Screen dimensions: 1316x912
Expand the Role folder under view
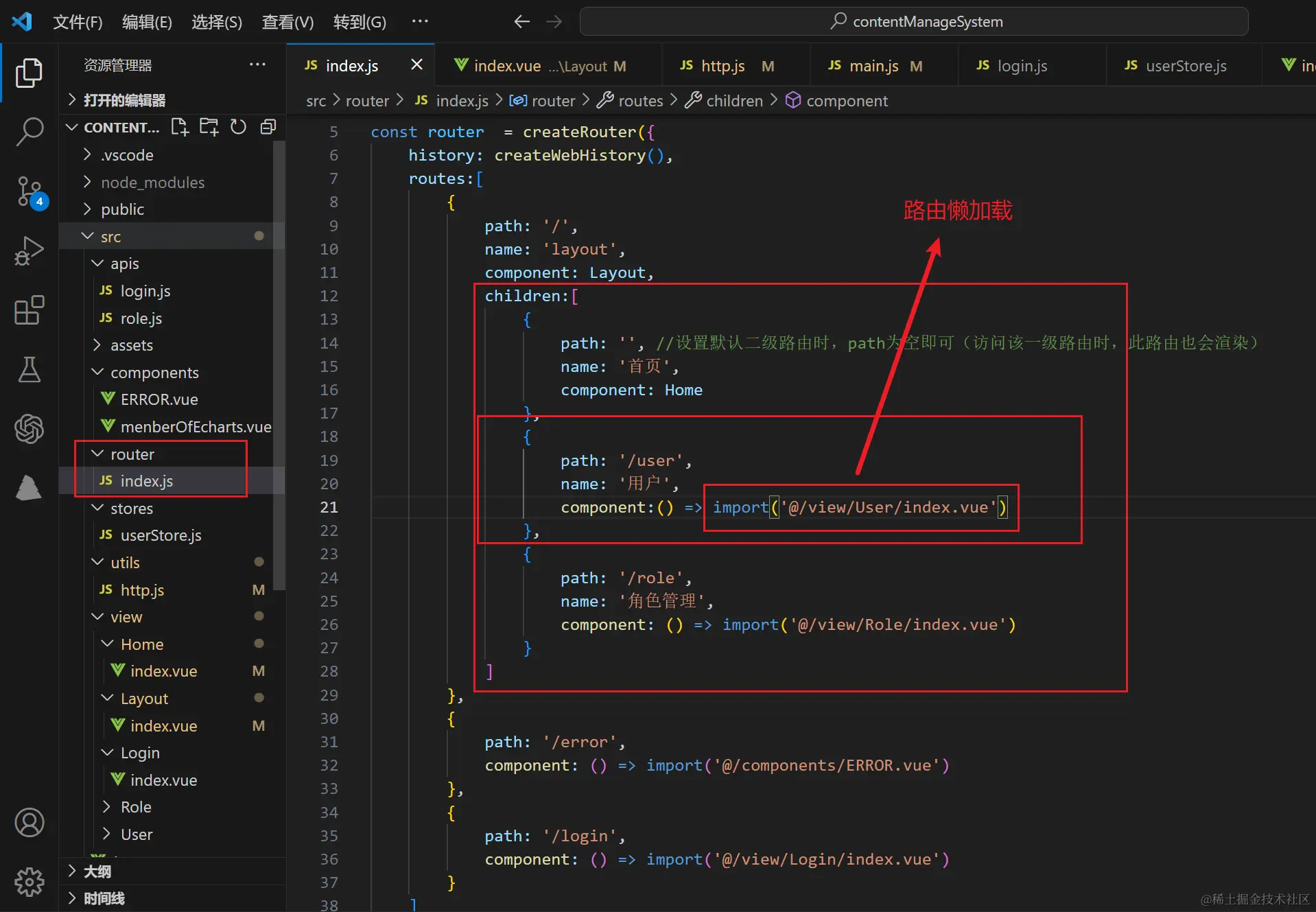136,807
